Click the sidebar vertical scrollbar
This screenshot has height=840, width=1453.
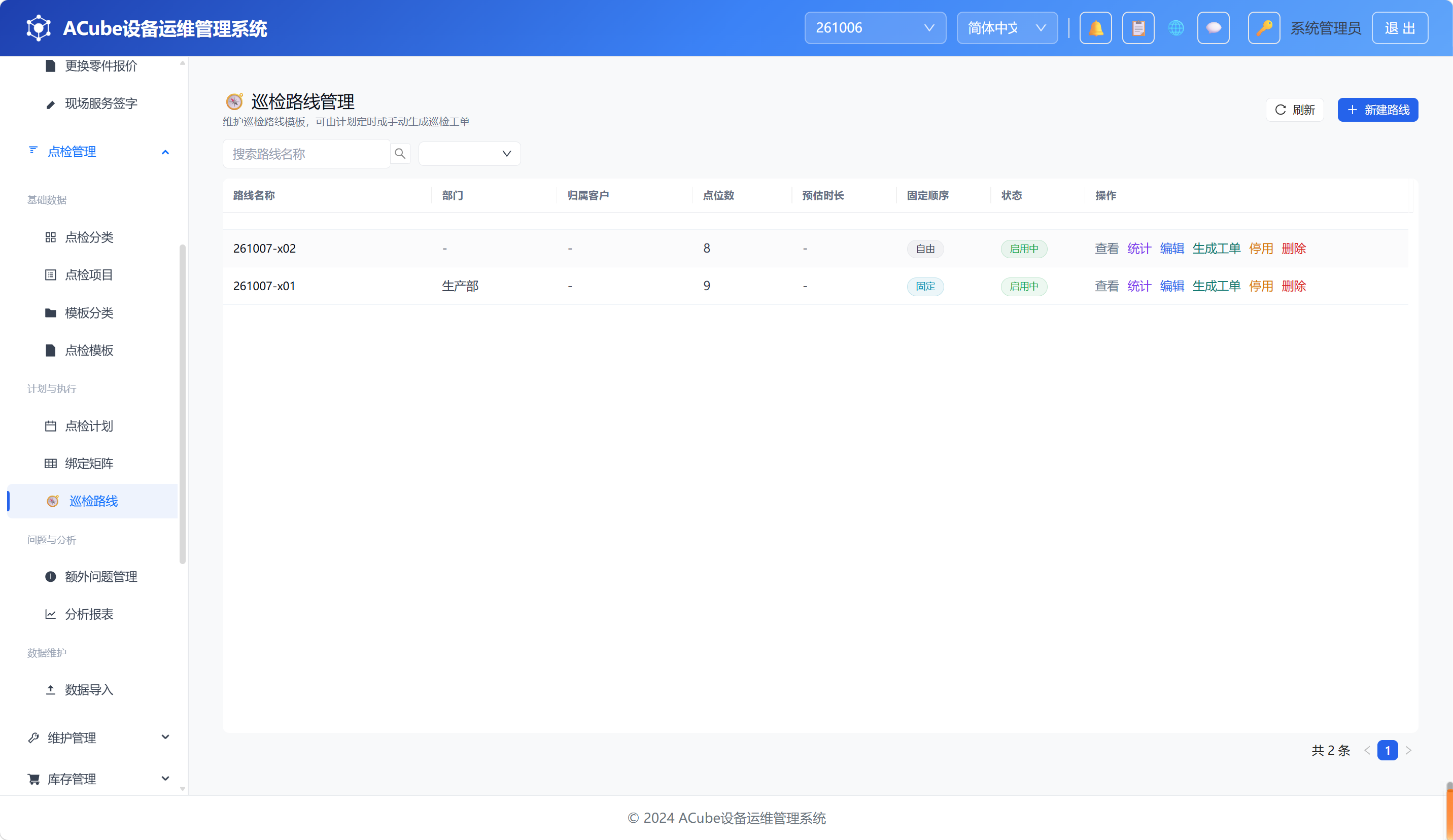(x=182, y=404)
